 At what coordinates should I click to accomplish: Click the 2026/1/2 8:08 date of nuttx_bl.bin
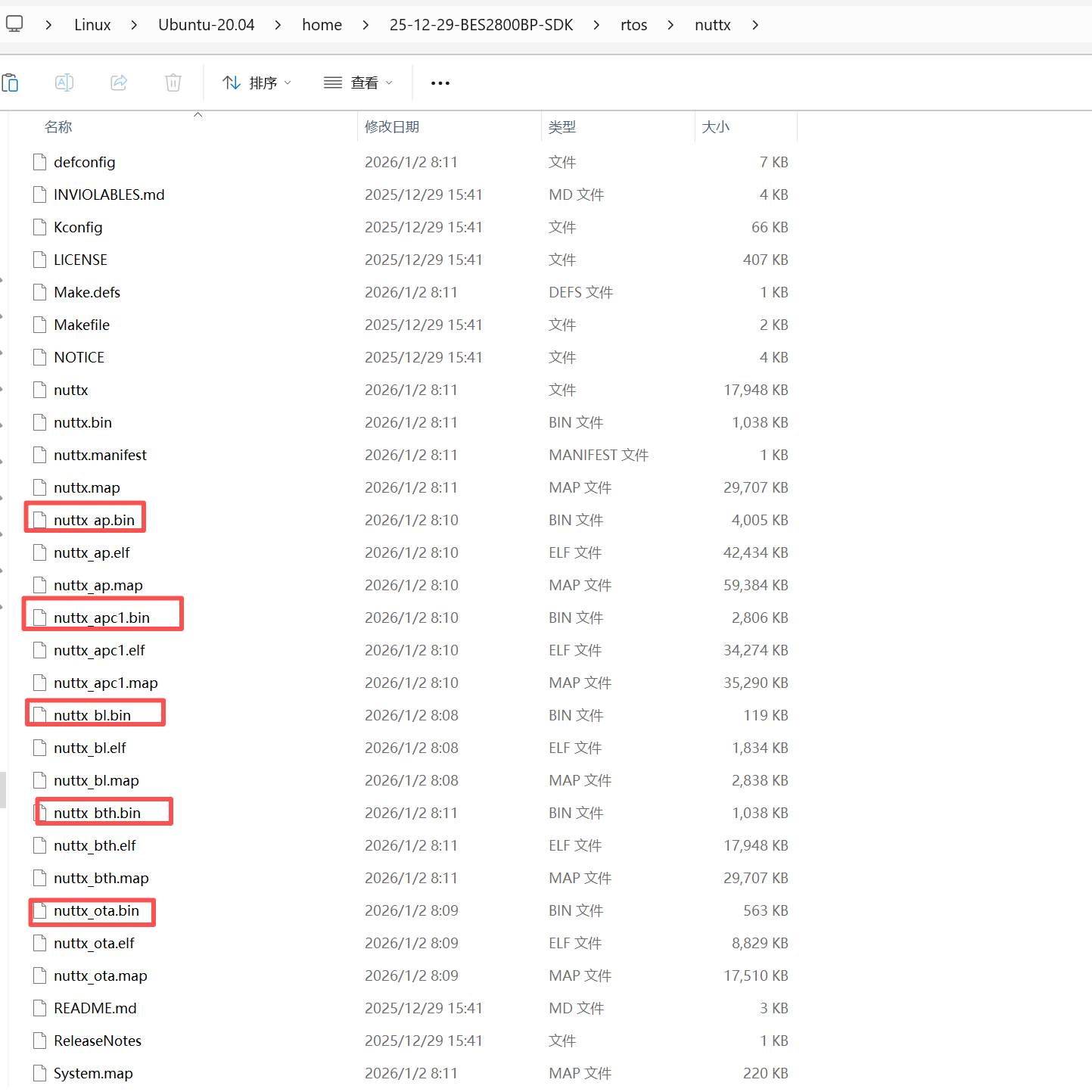pyautogui.click(x=412, y=715)
